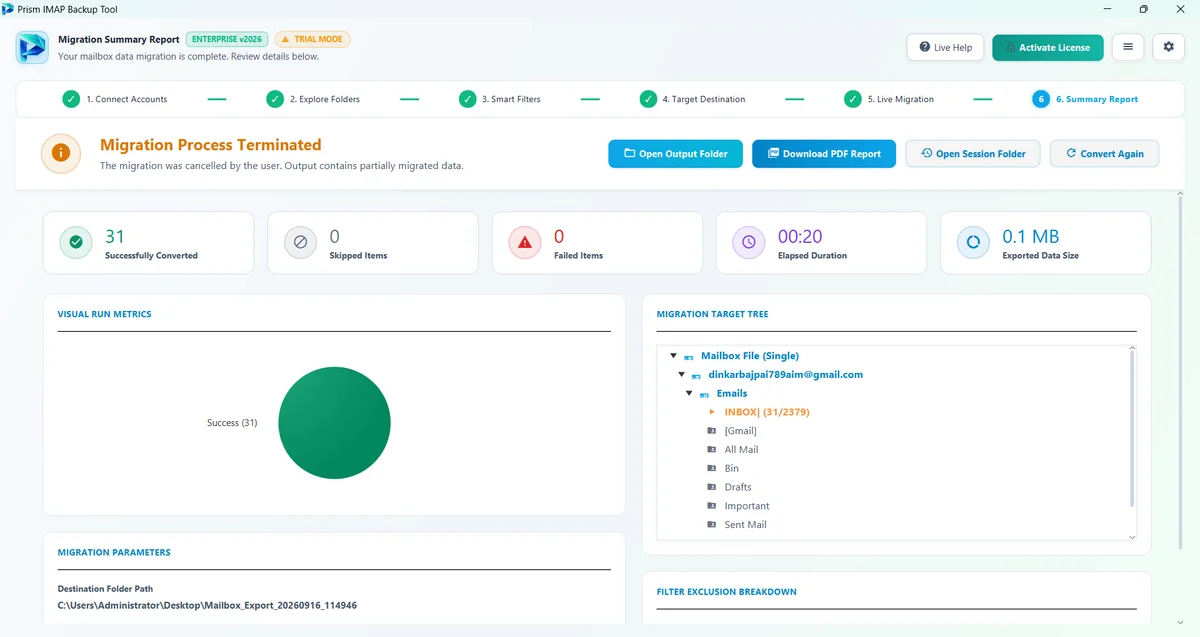Click the mailbox icon beside Emails

(x=705, y=394)
